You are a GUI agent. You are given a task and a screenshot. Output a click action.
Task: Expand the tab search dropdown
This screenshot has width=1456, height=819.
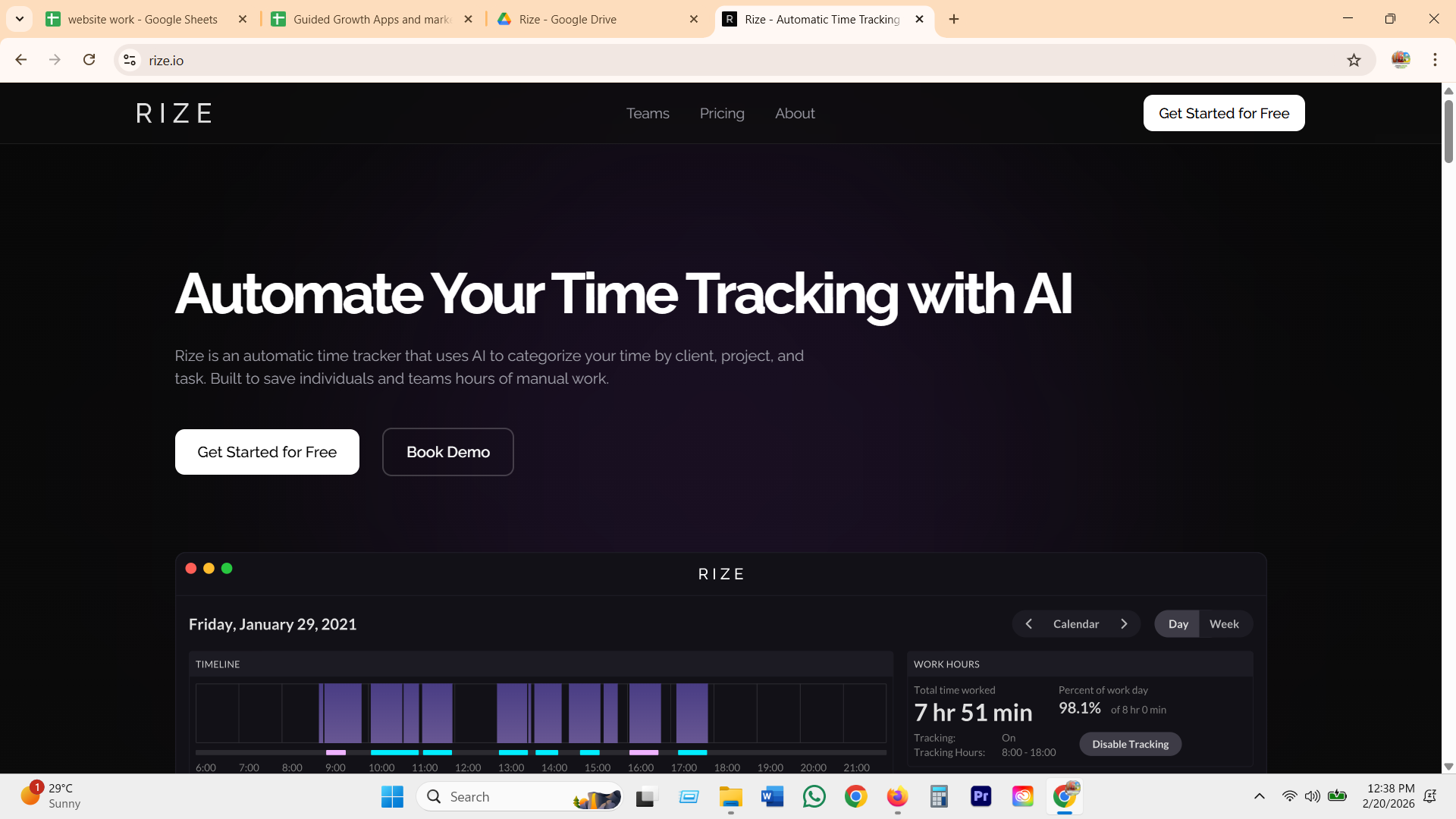pos(20,19)
